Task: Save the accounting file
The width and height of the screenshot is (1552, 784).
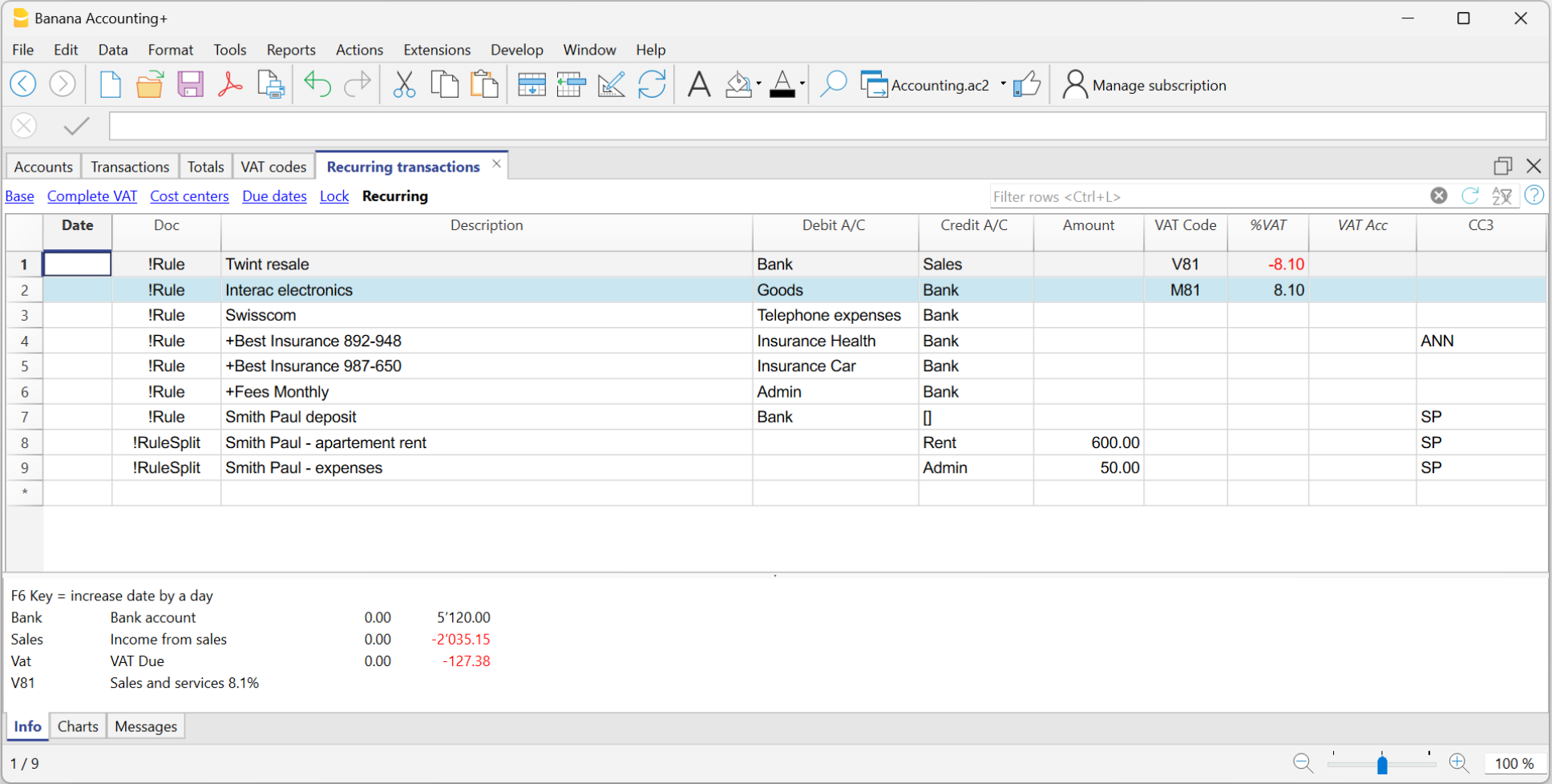Action: [x=190, y=84]
